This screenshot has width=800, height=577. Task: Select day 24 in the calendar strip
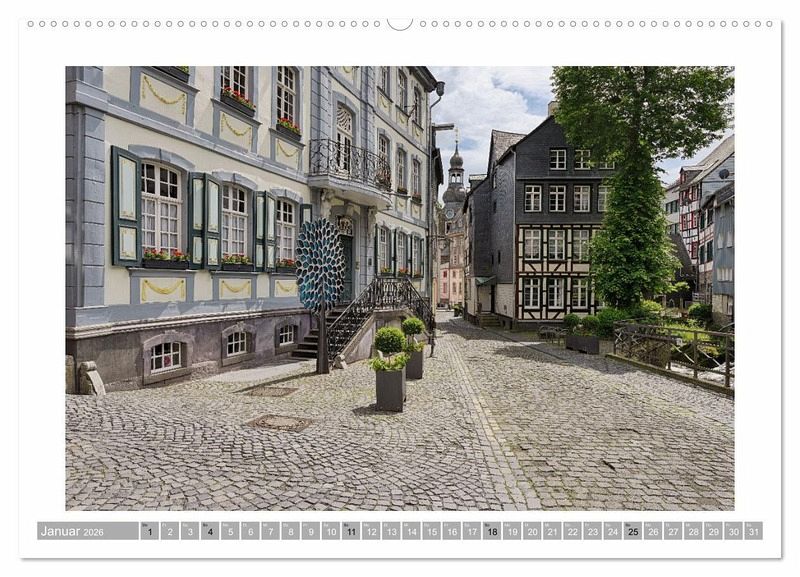point(613,531)
